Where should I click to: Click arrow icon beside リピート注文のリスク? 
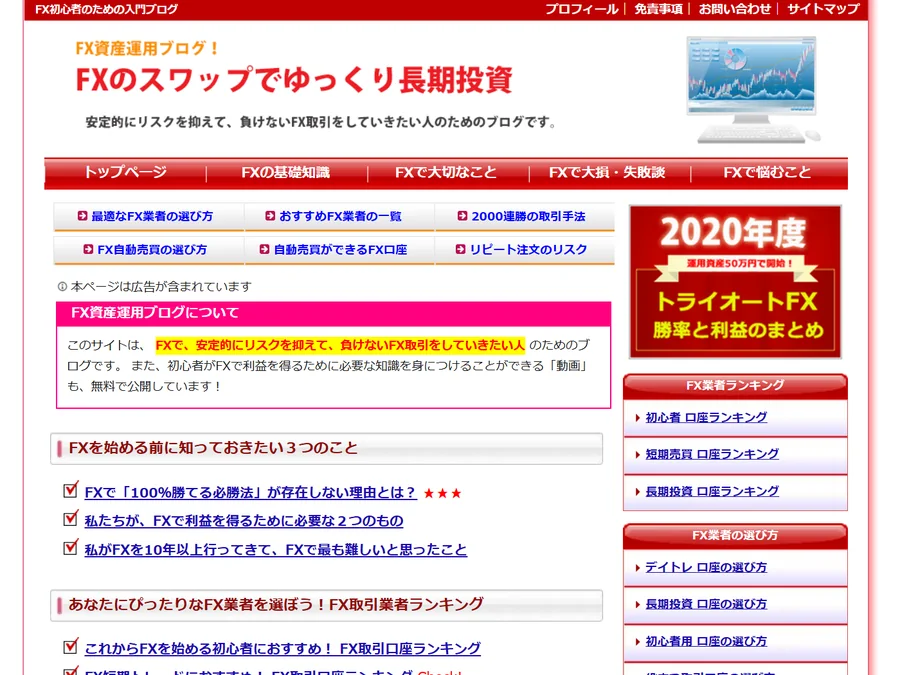coord(460,249)
